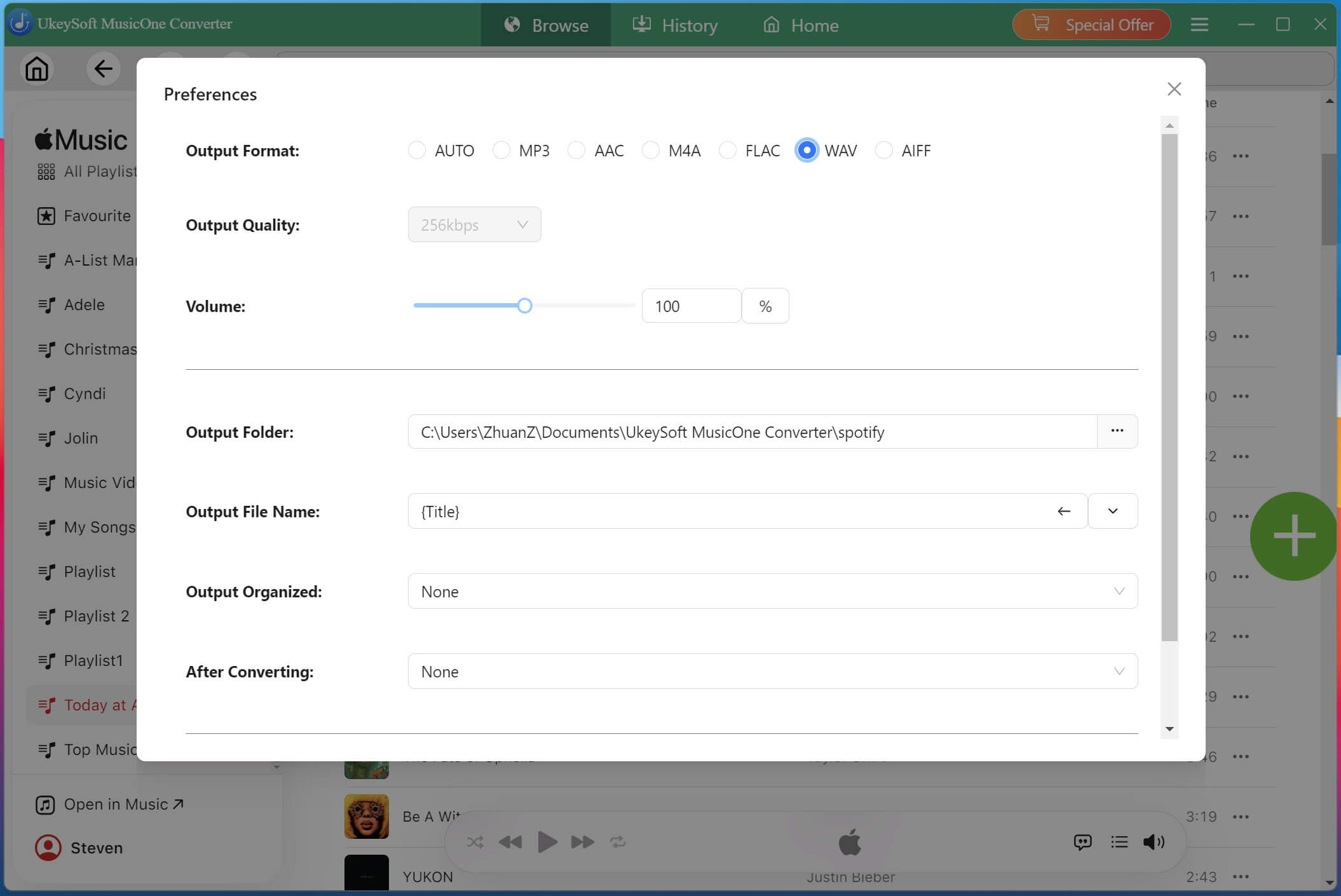The height and width of the screenshot is (896, 1341).
Task: Click the Justin Bieber artist name
Action: [x=850, y=877]
